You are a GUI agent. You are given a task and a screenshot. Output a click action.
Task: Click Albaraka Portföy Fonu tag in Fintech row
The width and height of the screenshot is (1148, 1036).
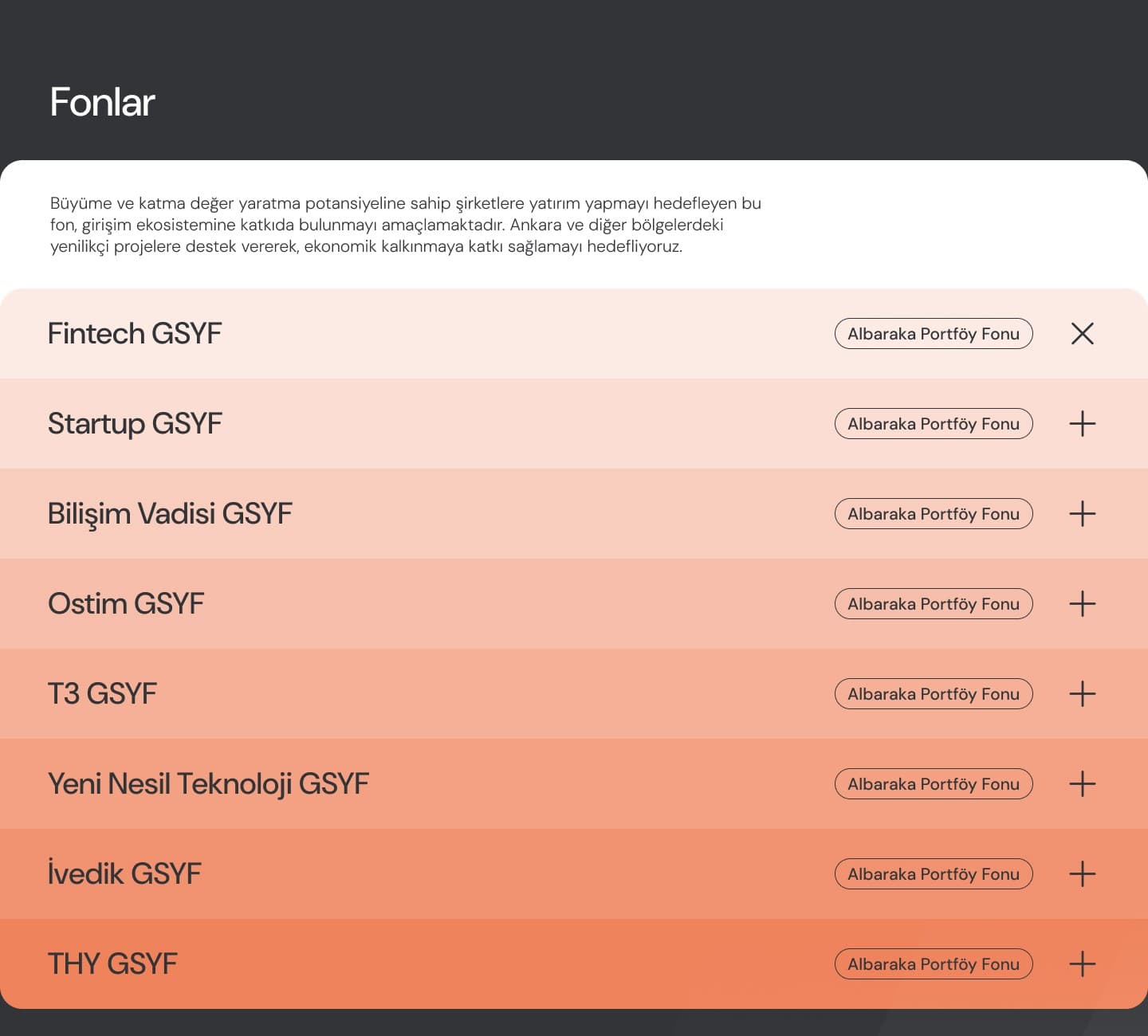click(933, 333)
